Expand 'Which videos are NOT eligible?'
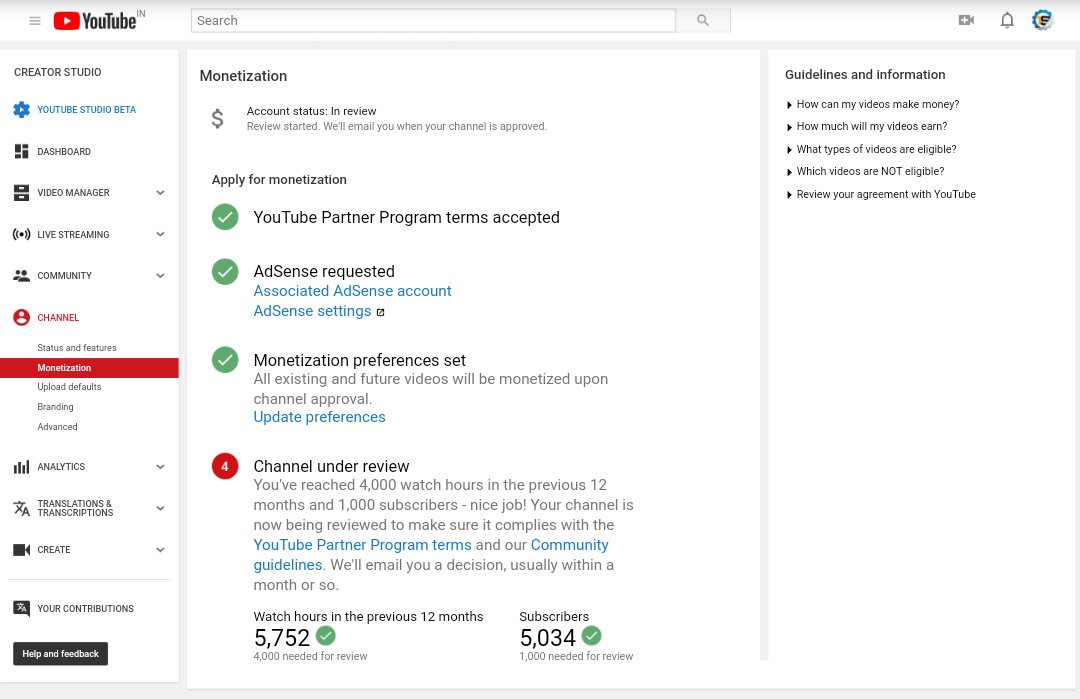The width and height of the screenshot is (1080, 699). click(865, 171)
